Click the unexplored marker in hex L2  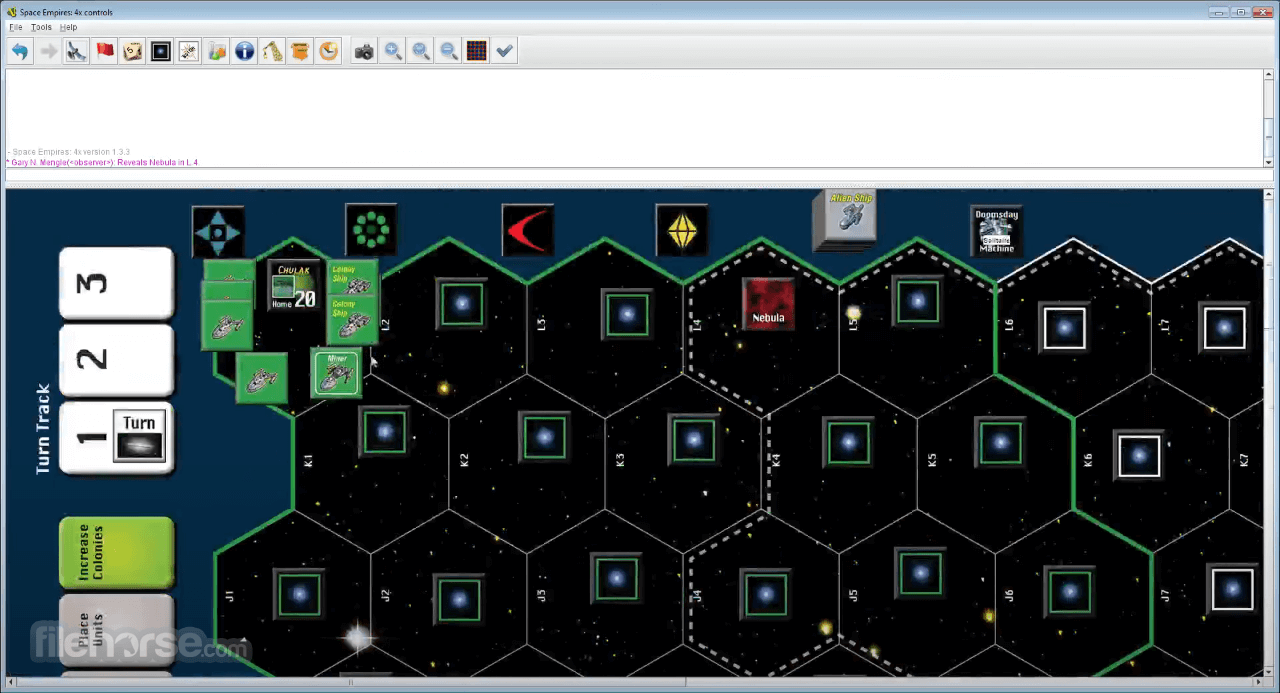pos(461,304)
